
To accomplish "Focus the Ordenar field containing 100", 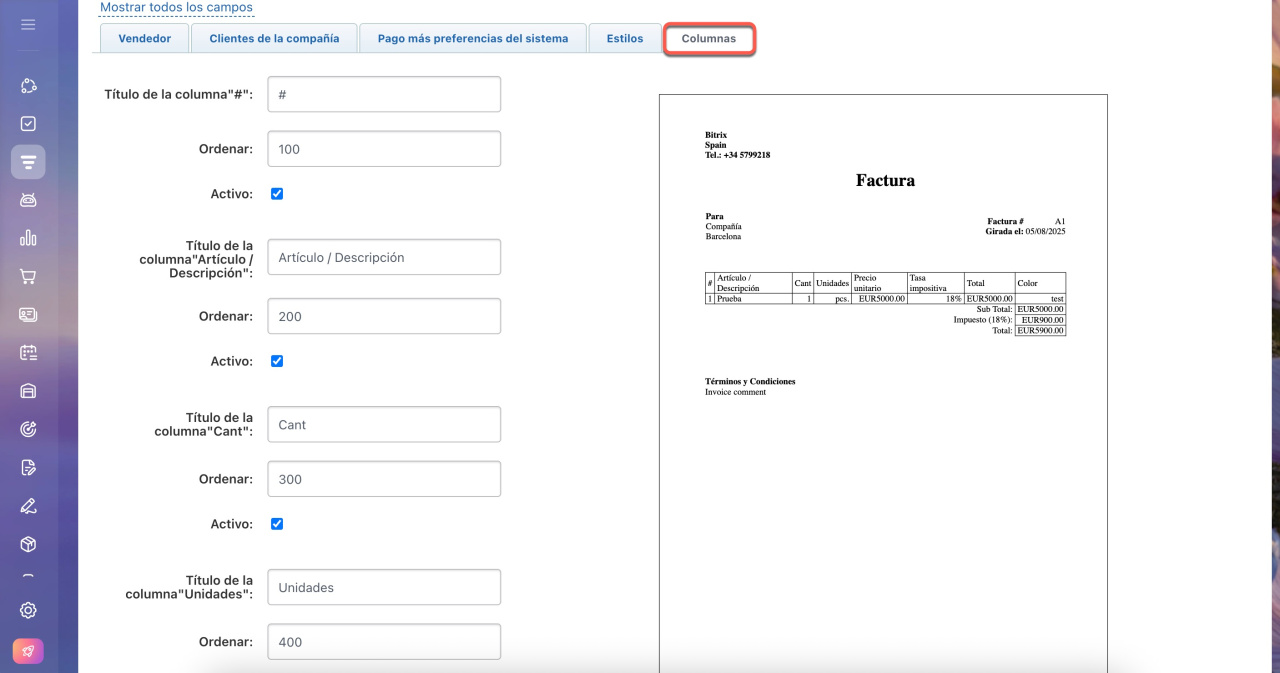I will click(384, 149).
